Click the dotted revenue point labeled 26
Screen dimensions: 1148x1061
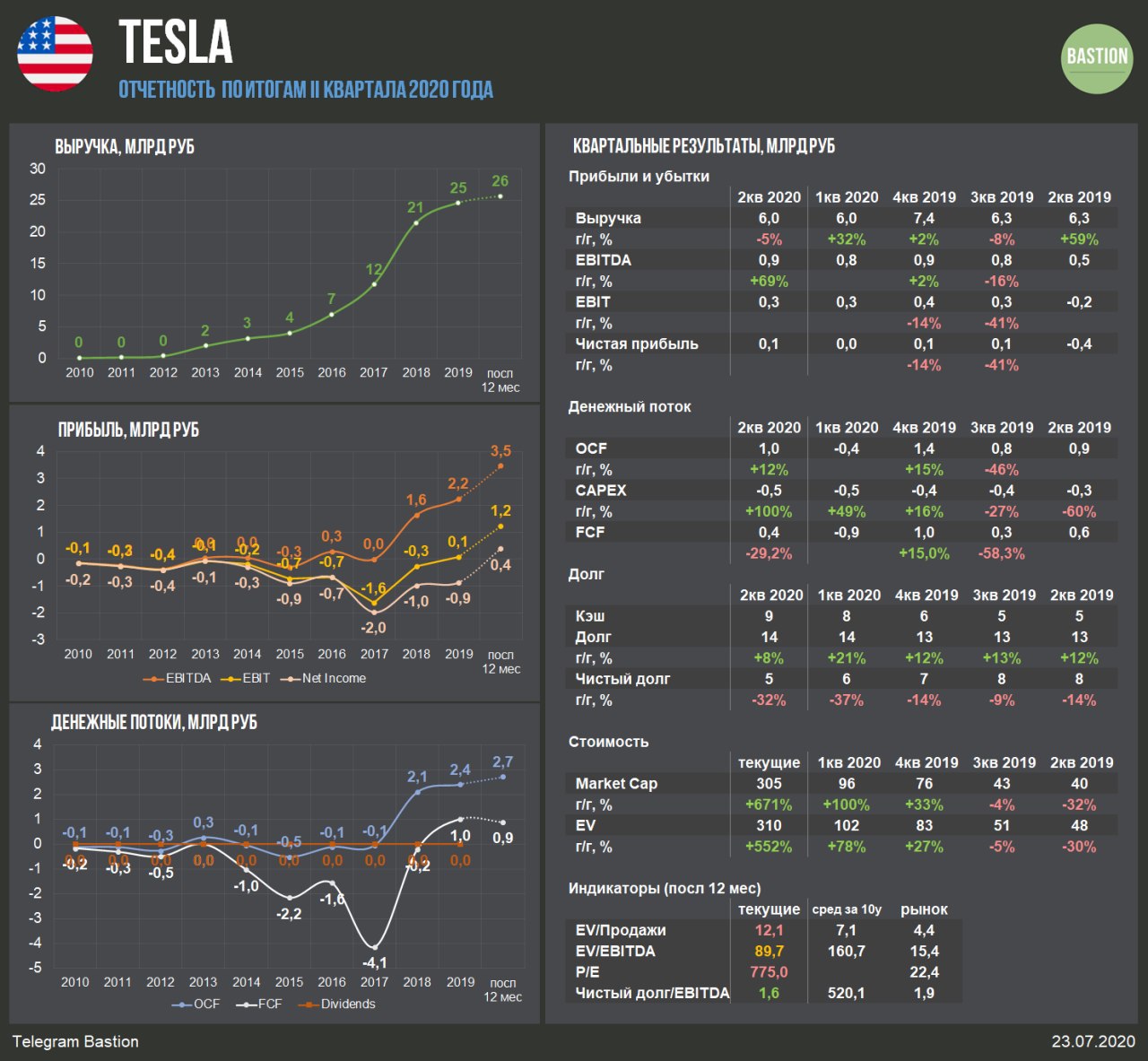(x=500, y=196)
